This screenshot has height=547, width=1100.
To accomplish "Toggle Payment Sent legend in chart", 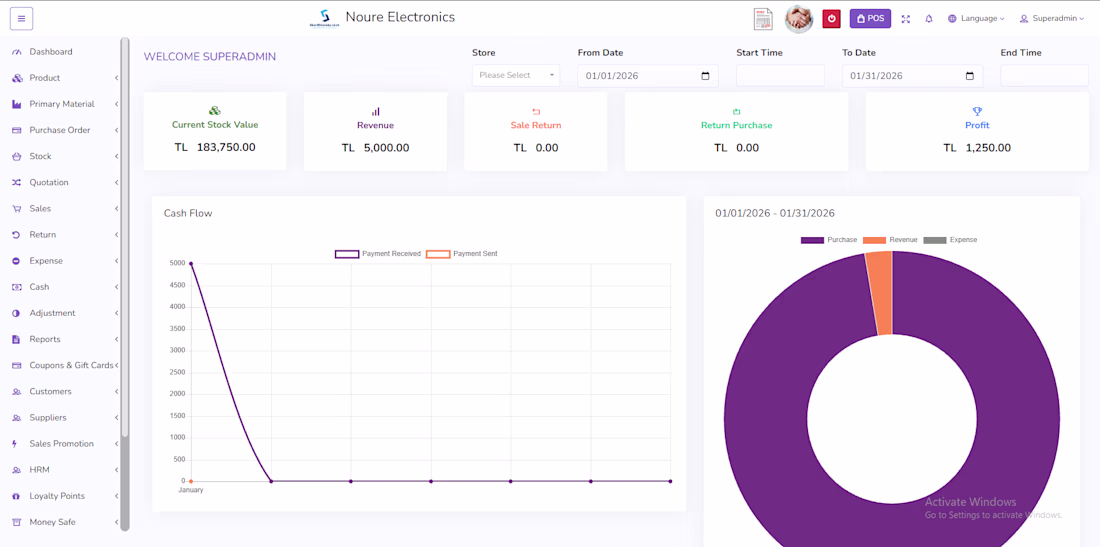I will coord(462,254).
